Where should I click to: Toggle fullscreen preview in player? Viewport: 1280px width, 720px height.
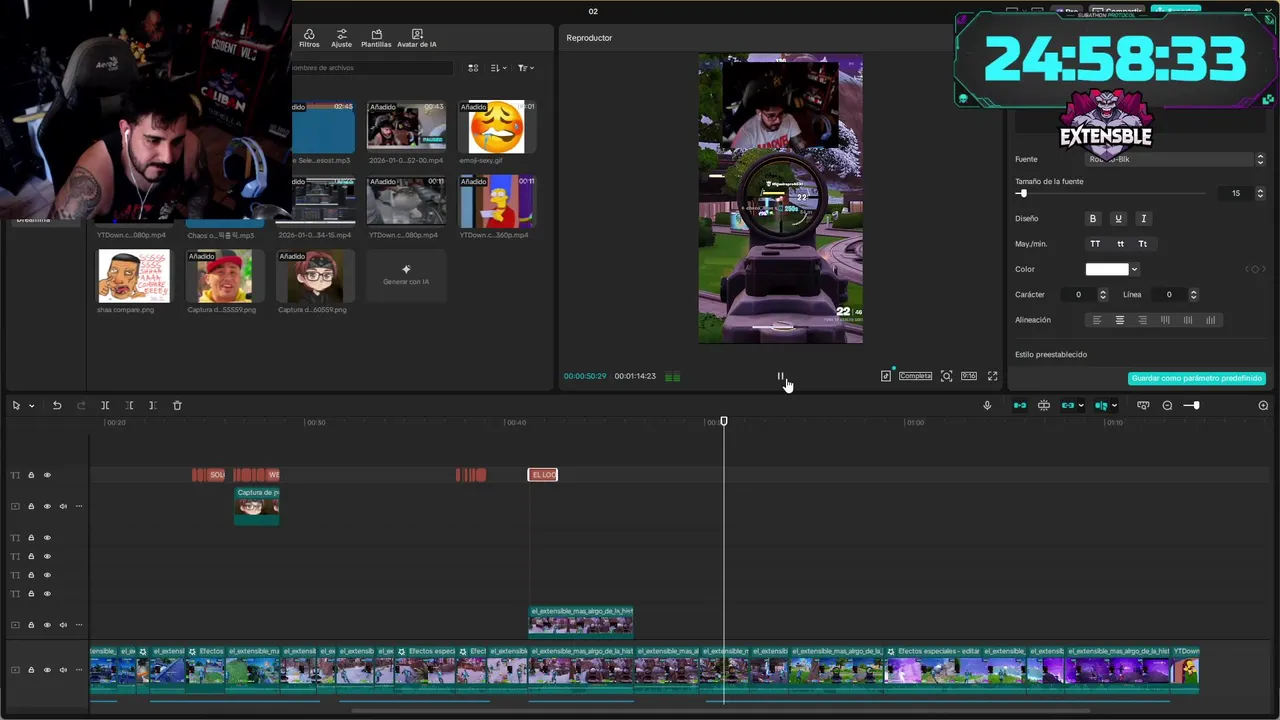tap(992, 376)
